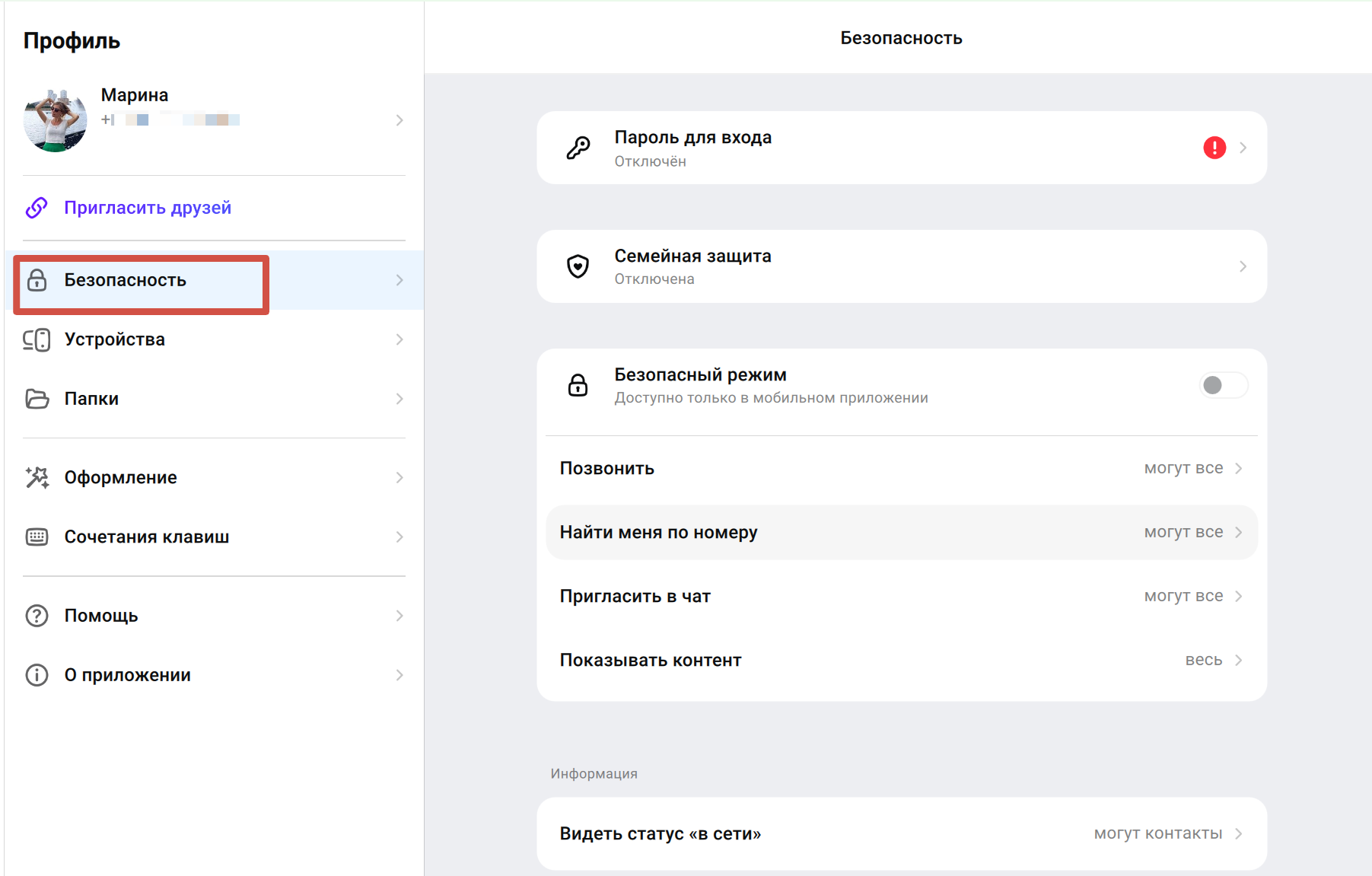Expand Показывать контент options chevron
The height and width of the screenshot is (876, 1372).
pyautogui.click(x=1238, y=661)
